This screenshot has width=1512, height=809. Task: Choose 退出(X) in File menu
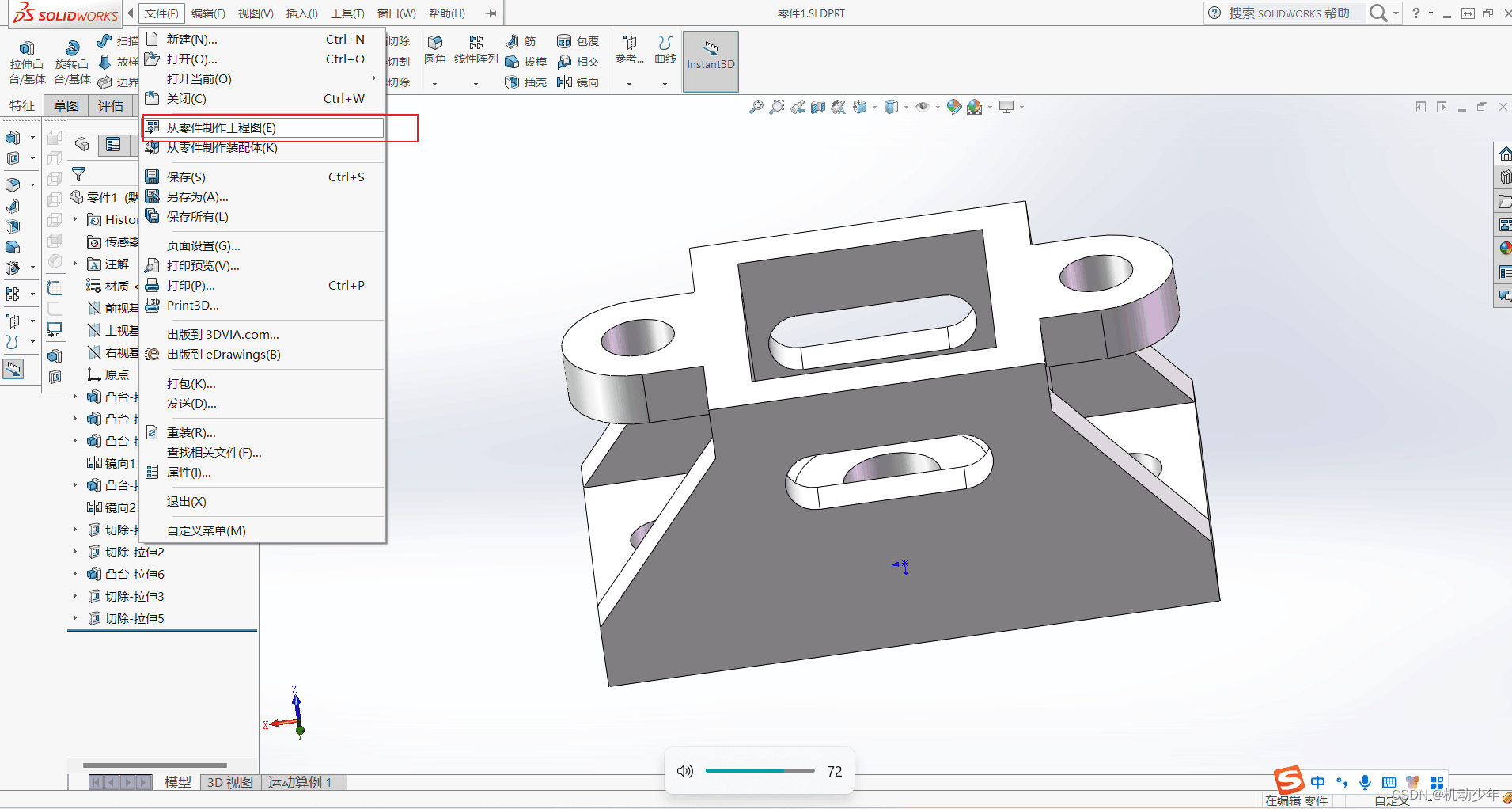point(263,501)
